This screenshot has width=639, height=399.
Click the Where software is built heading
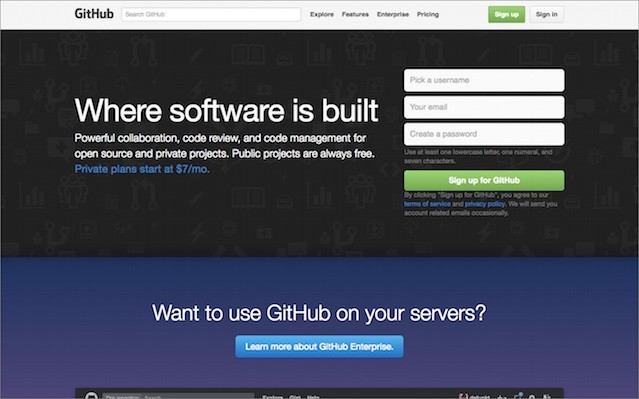(226, 110)
